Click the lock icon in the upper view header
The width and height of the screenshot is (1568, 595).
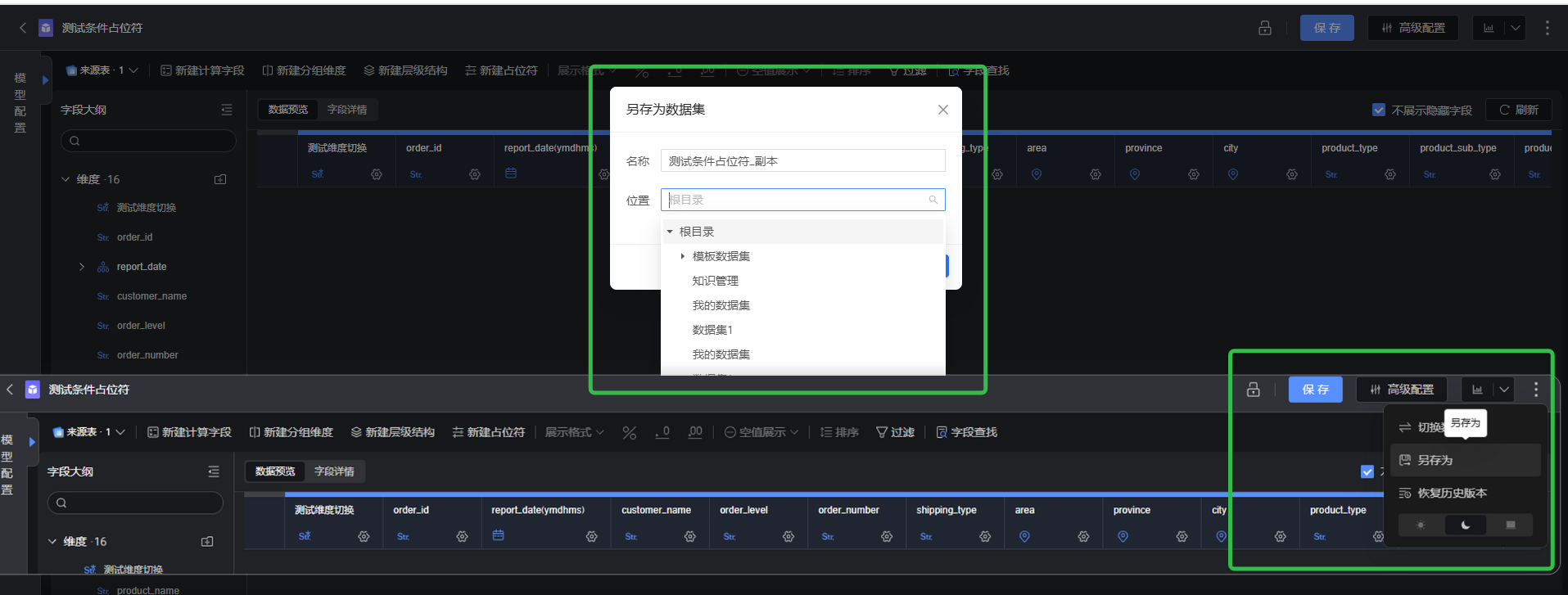point(1265,28)
